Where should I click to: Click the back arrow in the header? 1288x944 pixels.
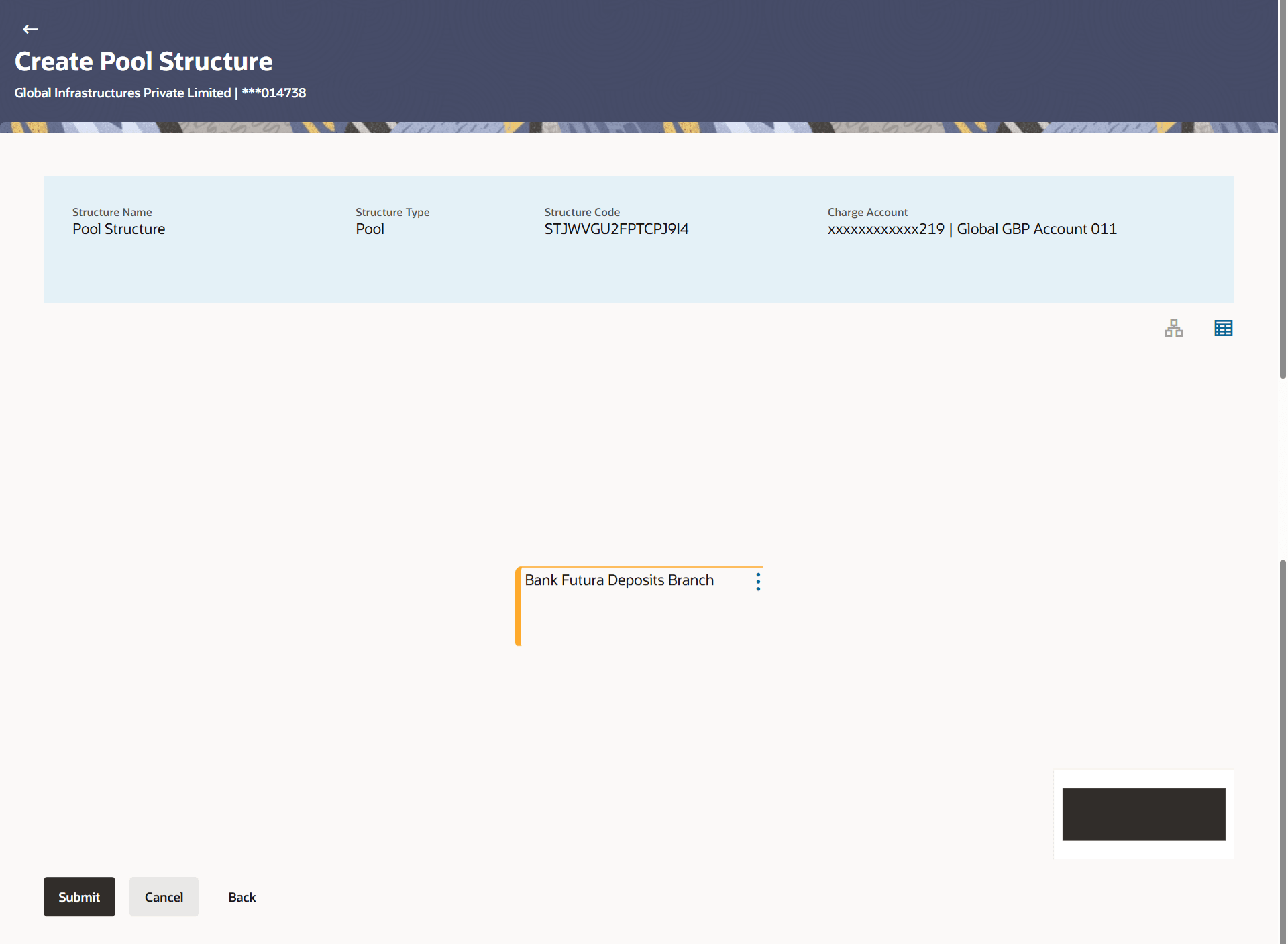(30, 29)
